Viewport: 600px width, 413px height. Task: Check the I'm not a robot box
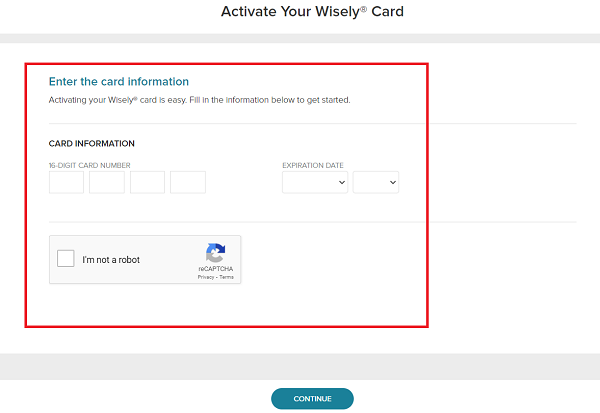click(x=66, y=258)
